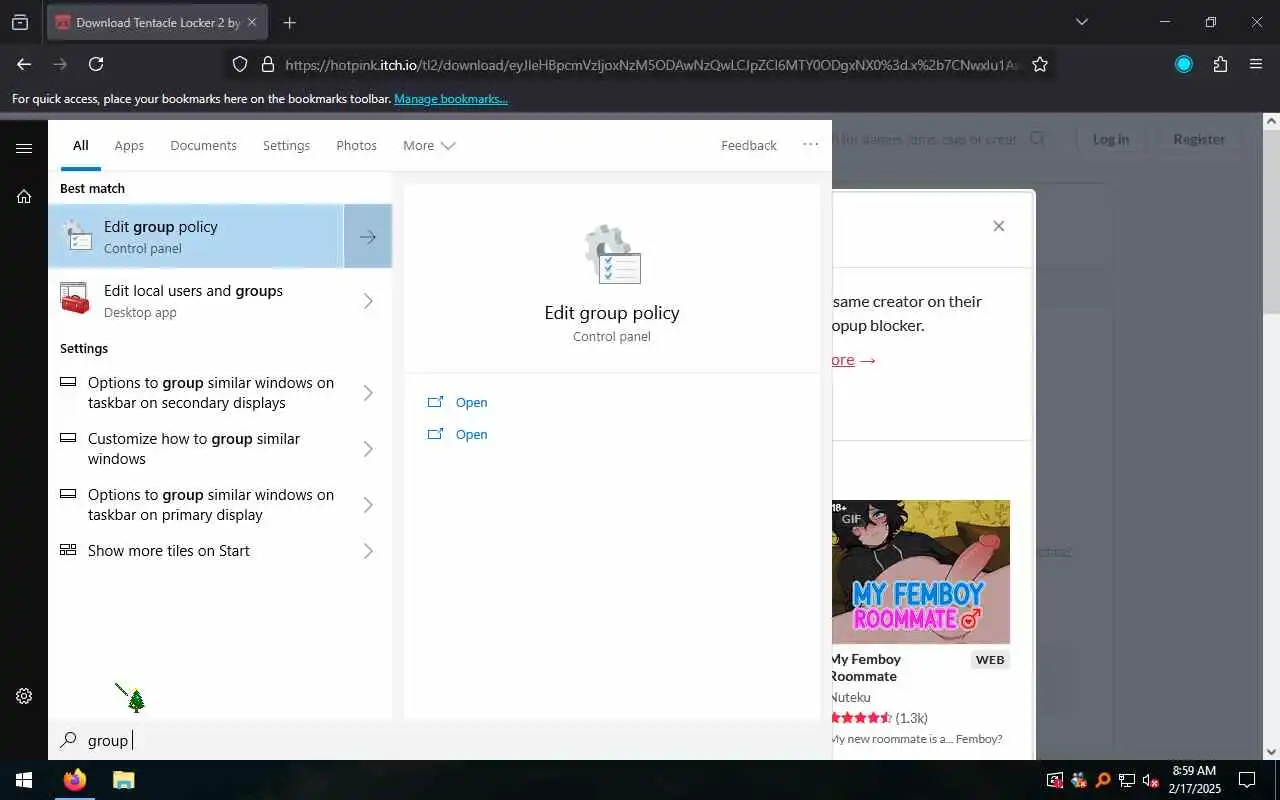
Task: Click the Log in button on itch.io
Action: pyautogui.click(x=1110, y=139)
